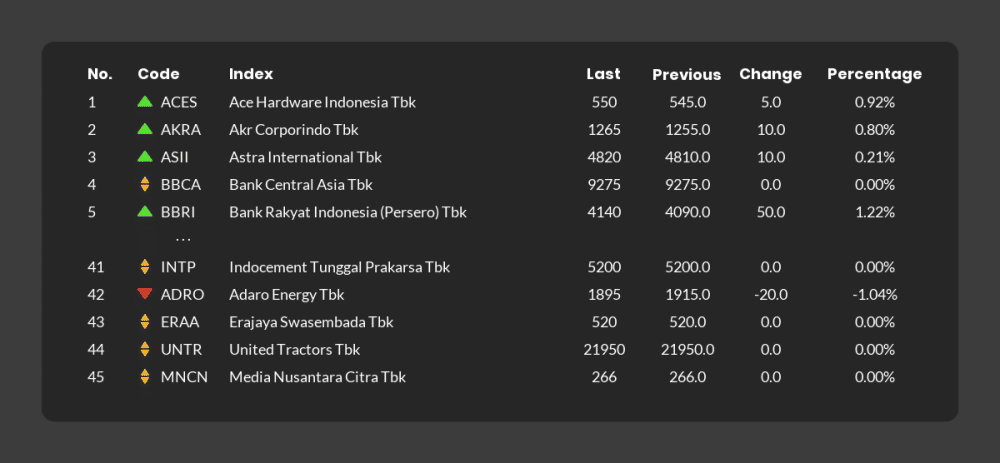Select the United Tractors Tbk row

(x=499, y=349)
